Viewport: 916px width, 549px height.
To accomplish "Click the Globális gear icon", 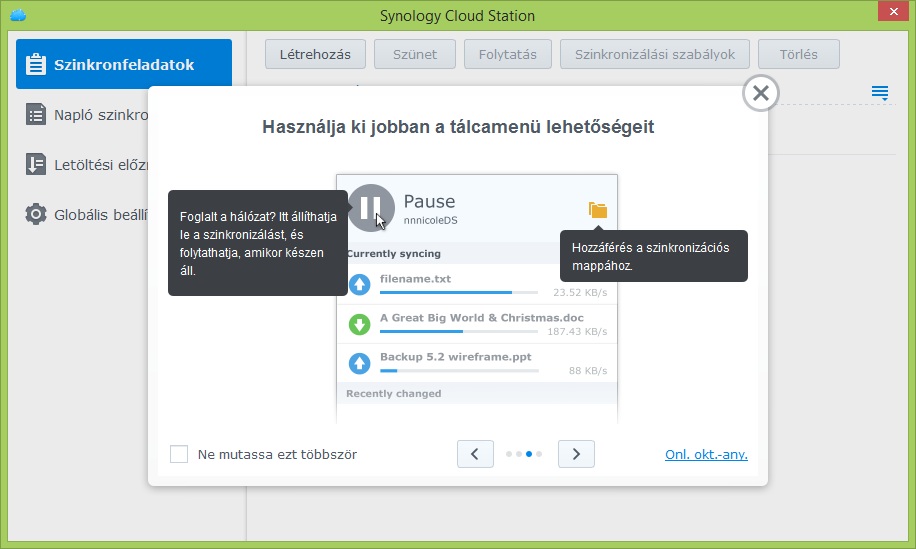I will [36, 214].
